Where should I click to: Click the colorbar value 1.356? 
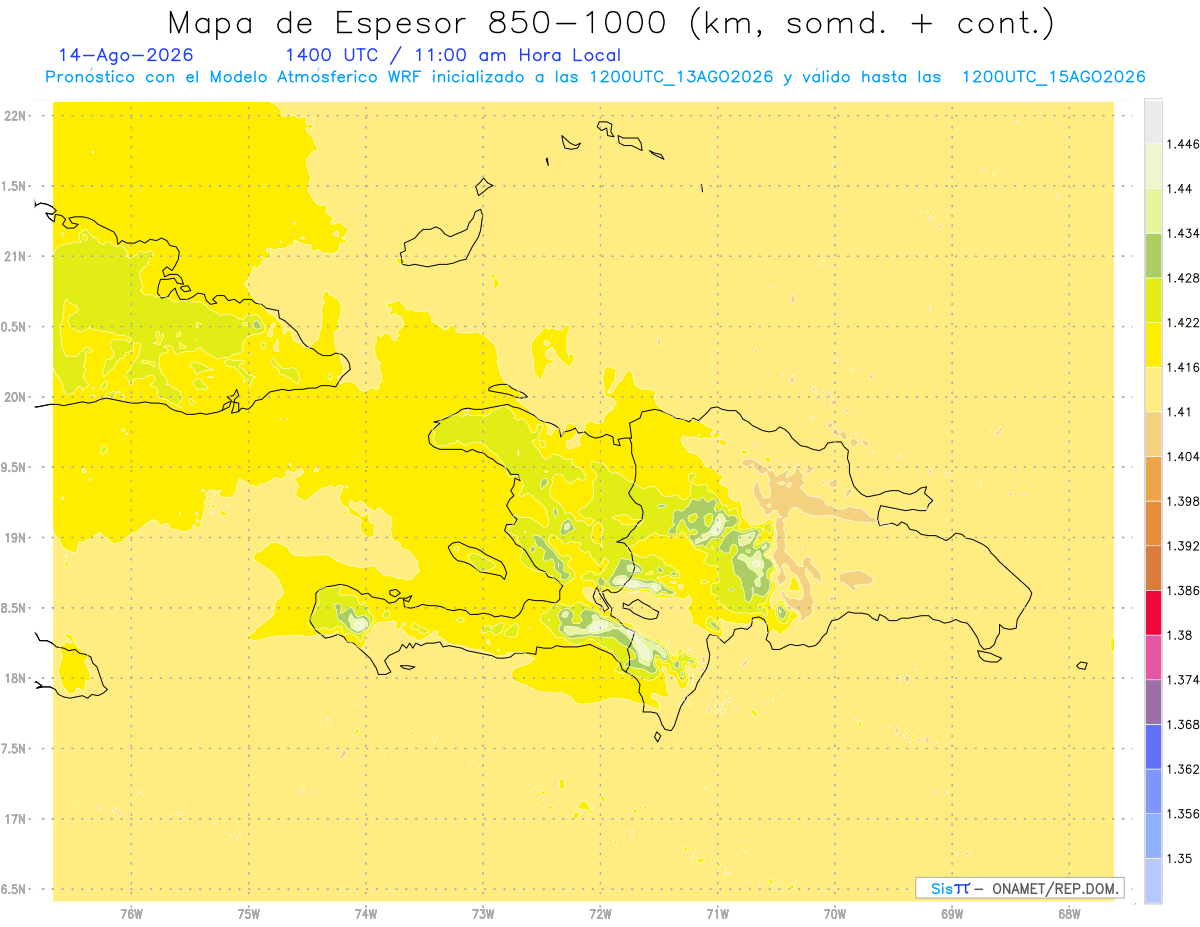[1184, 814]
